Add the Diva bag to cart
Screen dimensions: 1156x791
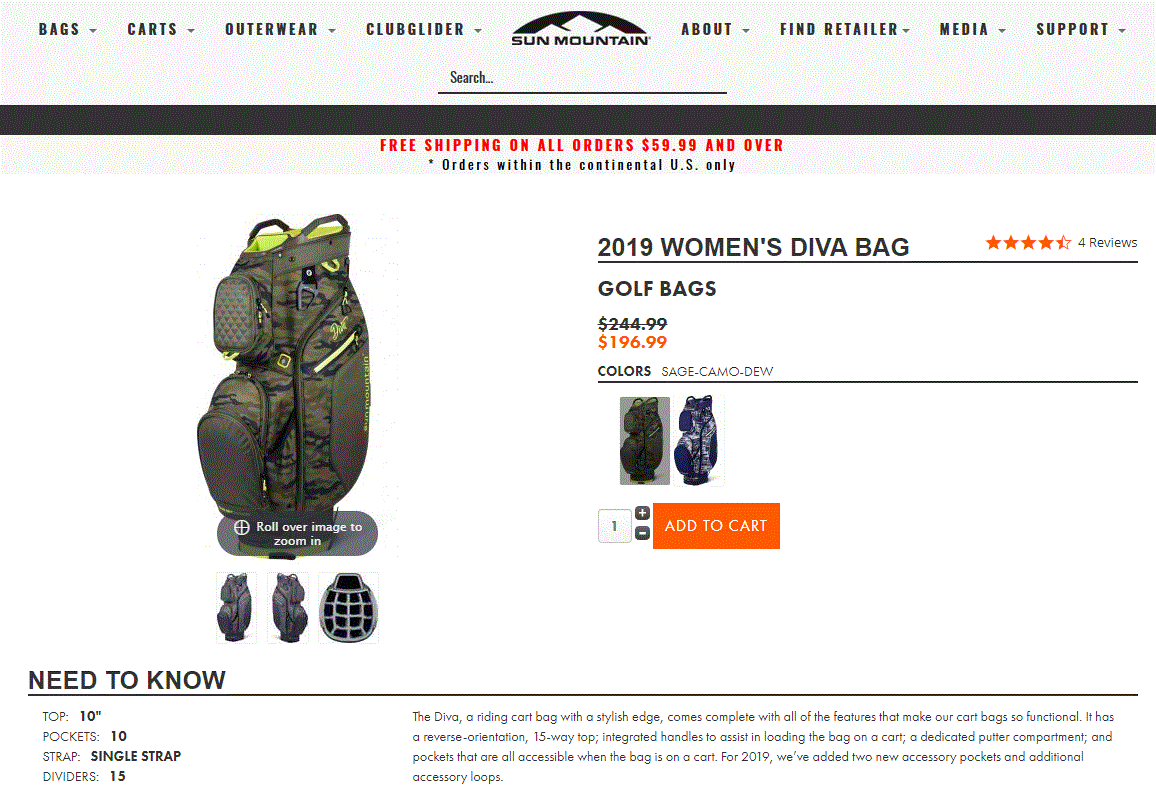[x=716, y=526]
